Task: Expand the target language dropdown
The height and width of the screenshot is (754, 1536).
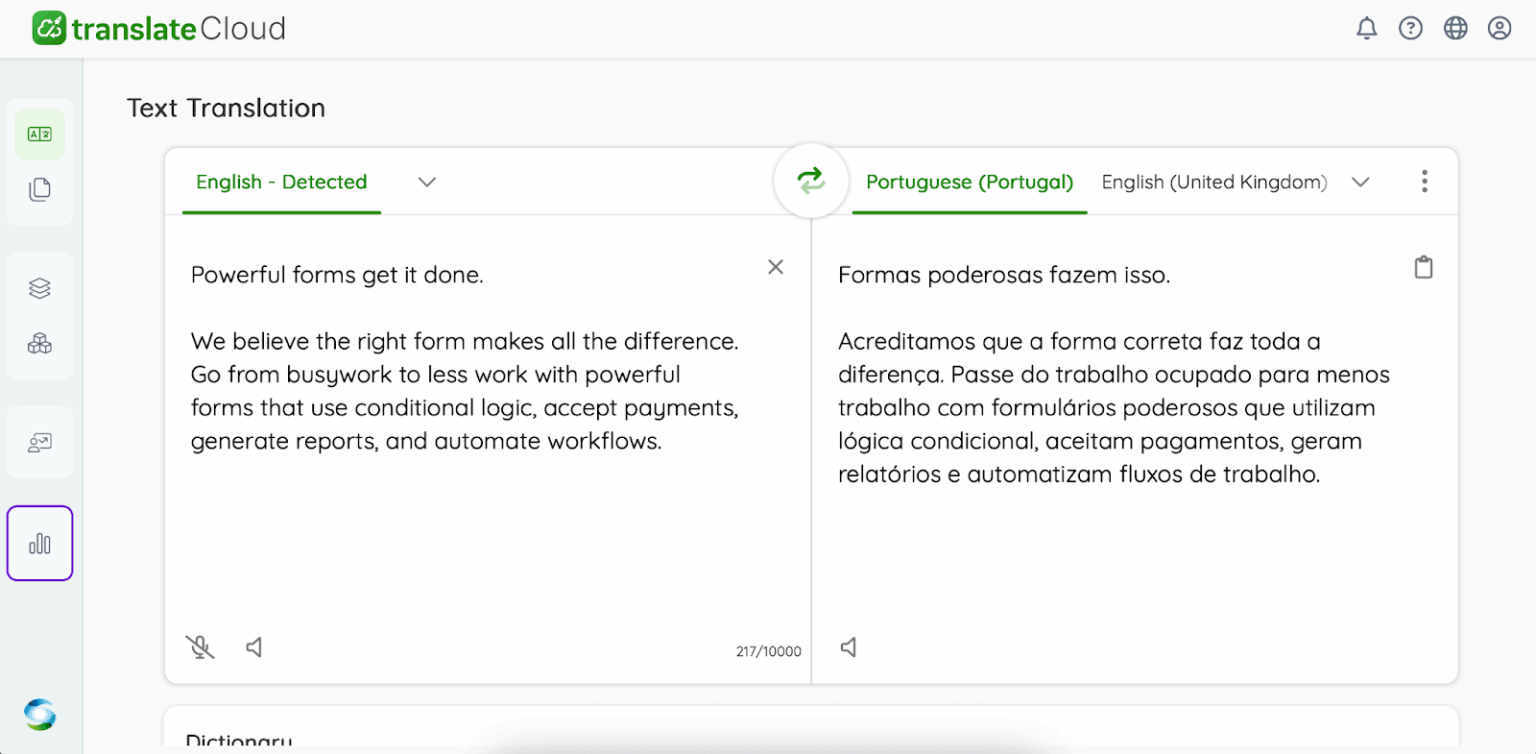Action: coord(1360,182)
